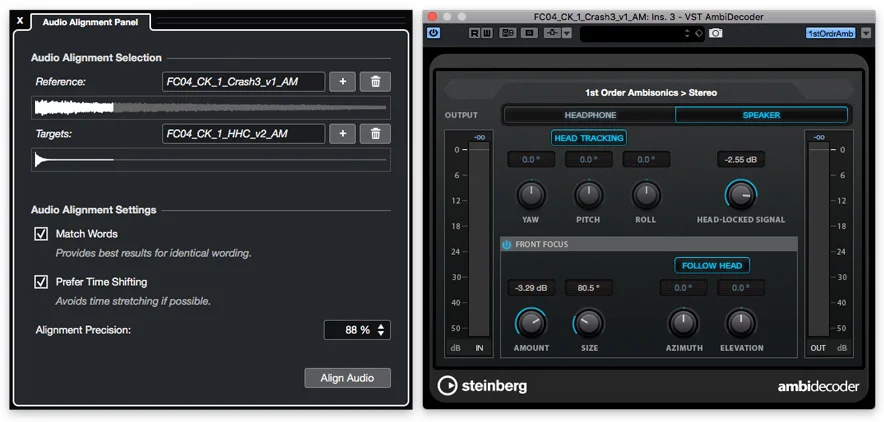Remove reference clip with trash icon
This screenshot has height=422, width=884.
375,82
